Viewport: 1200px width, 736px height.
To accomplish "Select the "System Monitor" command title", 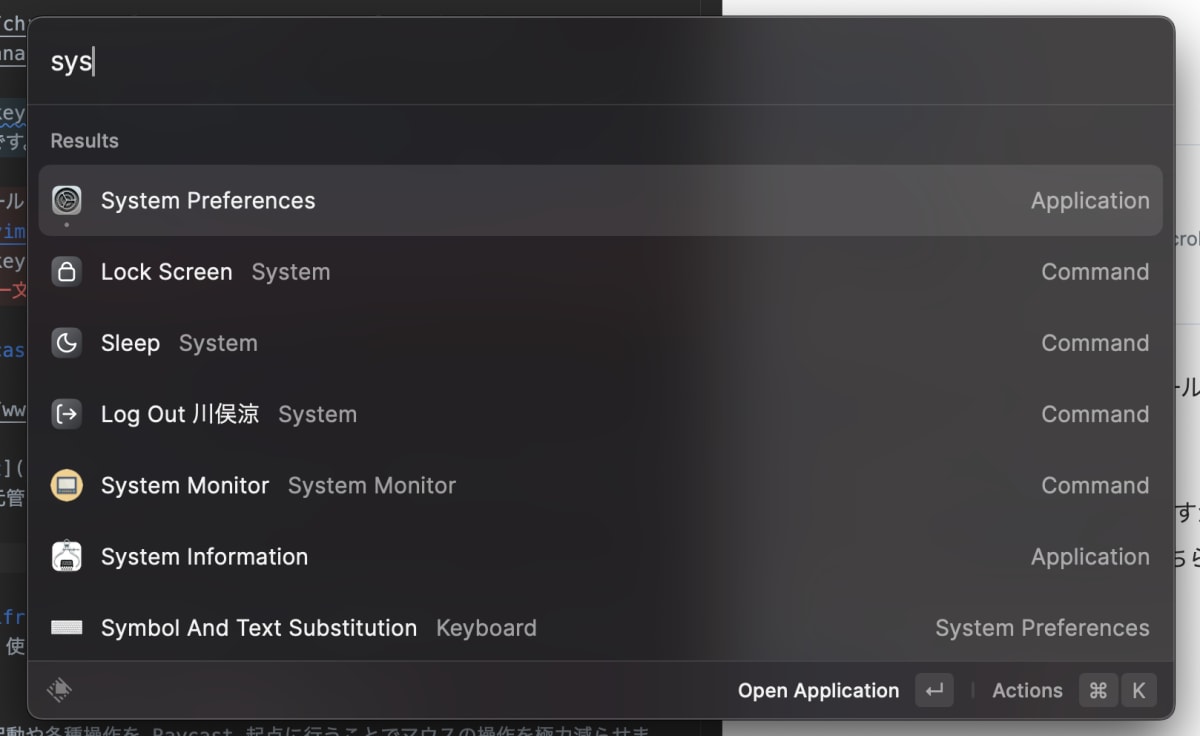I will [x=185, y=485].
